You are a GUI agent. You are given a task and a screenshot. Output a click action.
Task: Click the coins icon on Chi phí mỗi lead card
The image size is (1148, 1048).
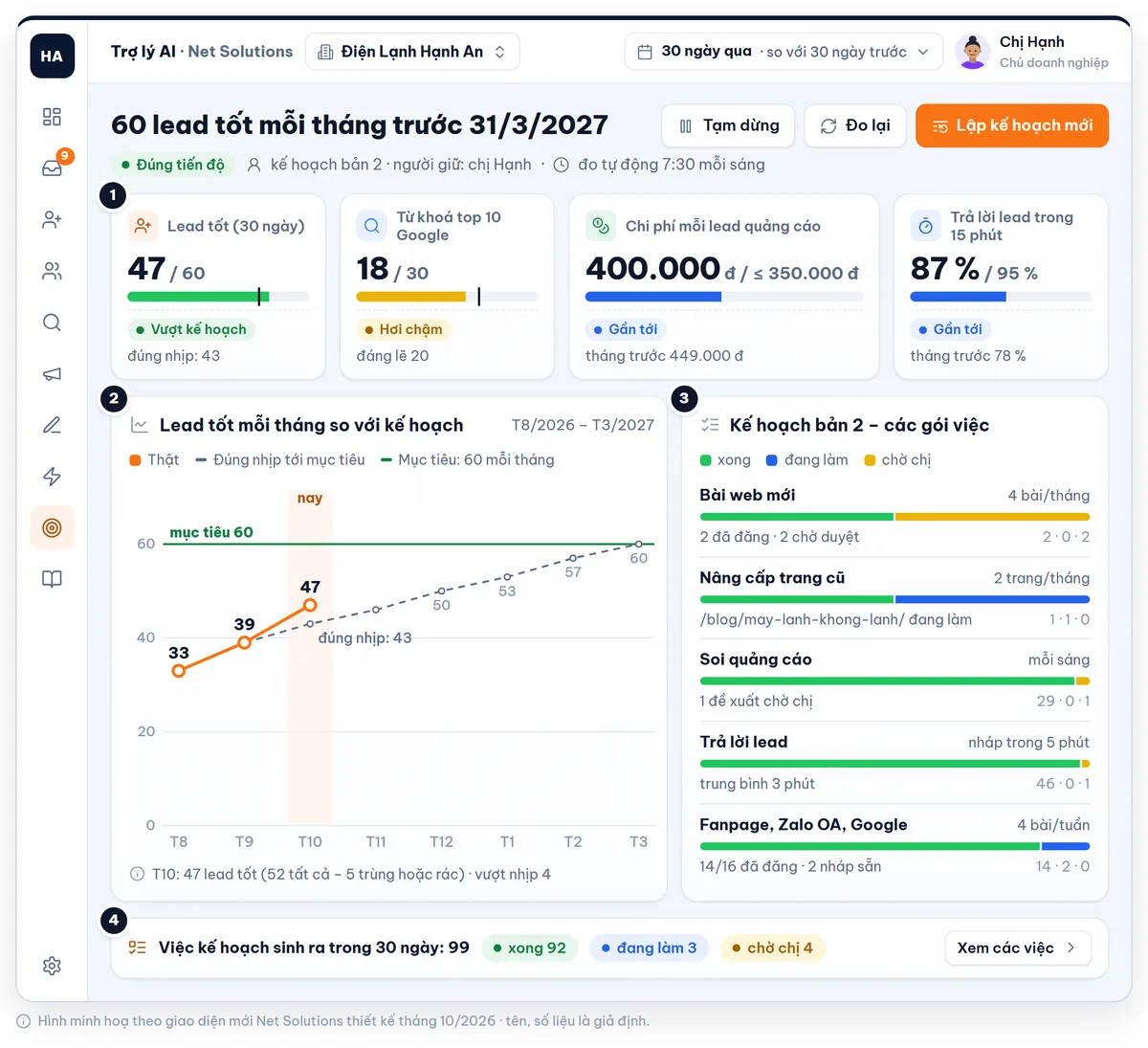pyautogui.click(x=601, y=226)
